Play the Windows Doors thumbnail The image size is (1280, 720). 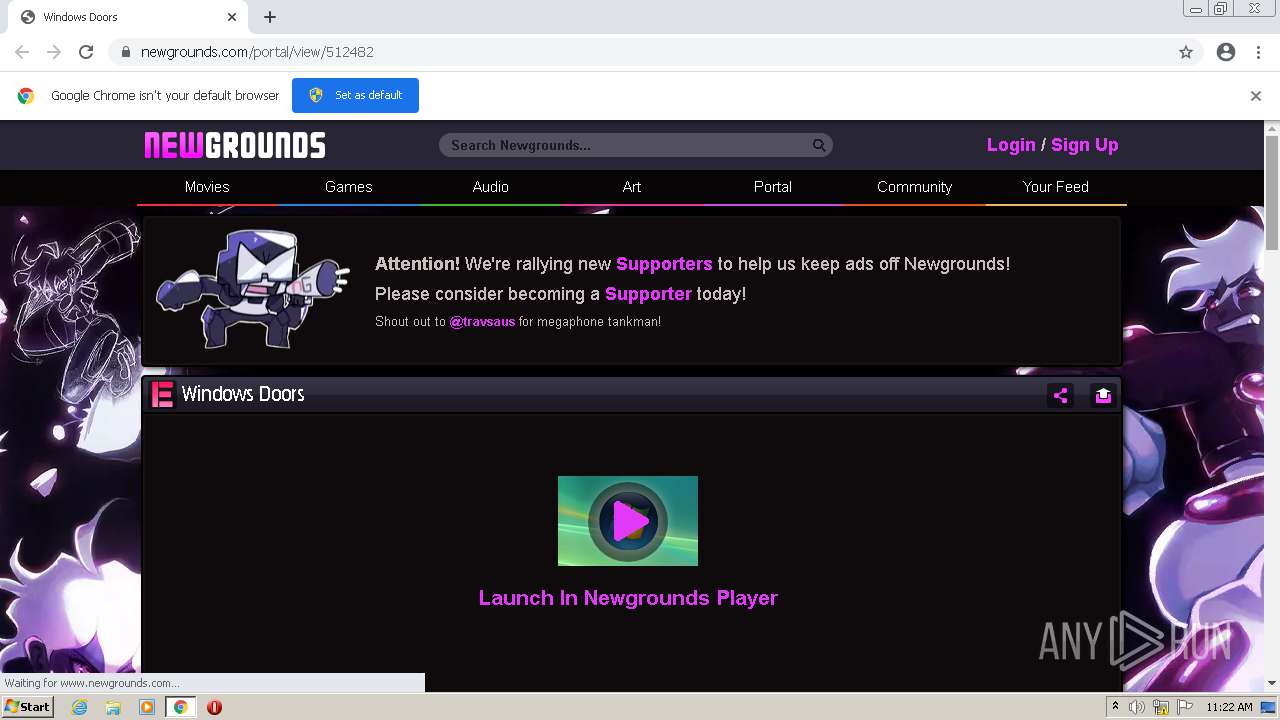pos(628,521)
